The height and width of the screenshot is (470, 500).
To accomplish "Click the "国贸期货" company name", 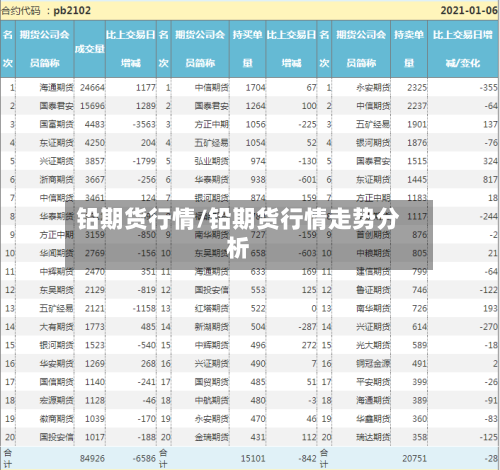I will [x=212, y=382].
